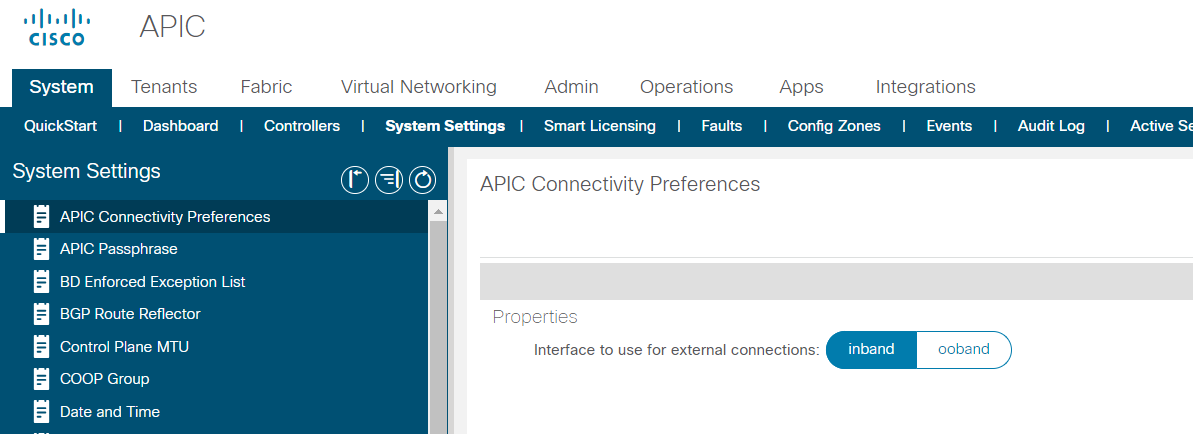Open the Operations tab
The width and height of the screenshot is (1193, 434).
click(x=686, y=87)
